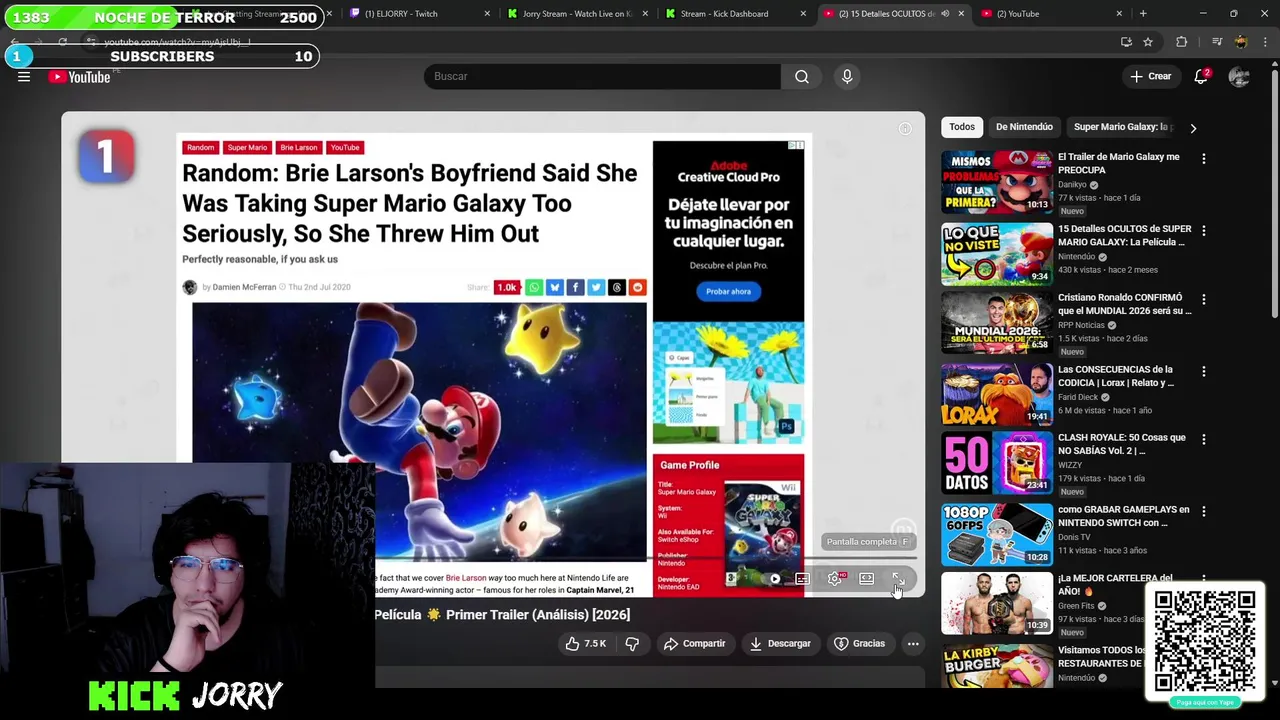Go to the YouTube home logo
Image resolution: width=1280 pixels, height=720 pixels.
[79, 77]
